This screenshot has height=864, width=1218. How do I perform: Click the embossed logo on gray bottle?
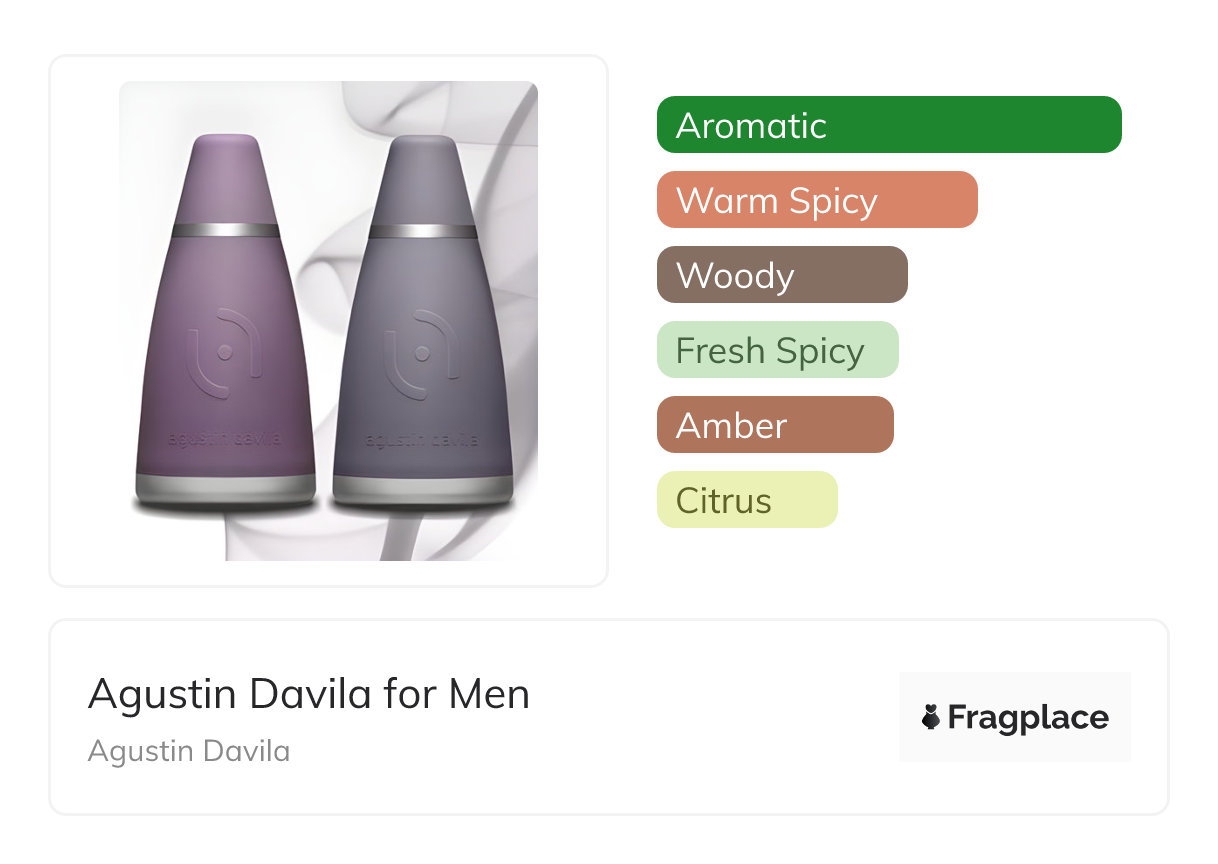click(x=422, y=351)
